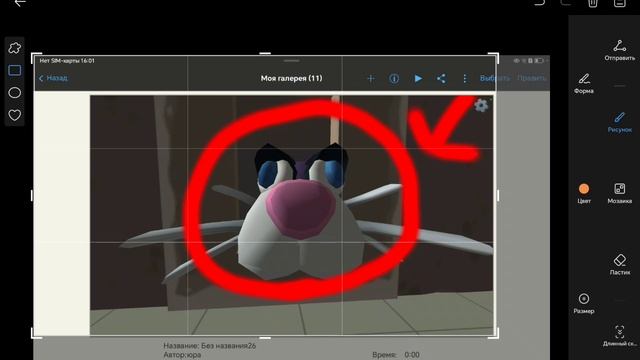Click the Нет SIM-карты 16:01 status text

pos(67,61)
